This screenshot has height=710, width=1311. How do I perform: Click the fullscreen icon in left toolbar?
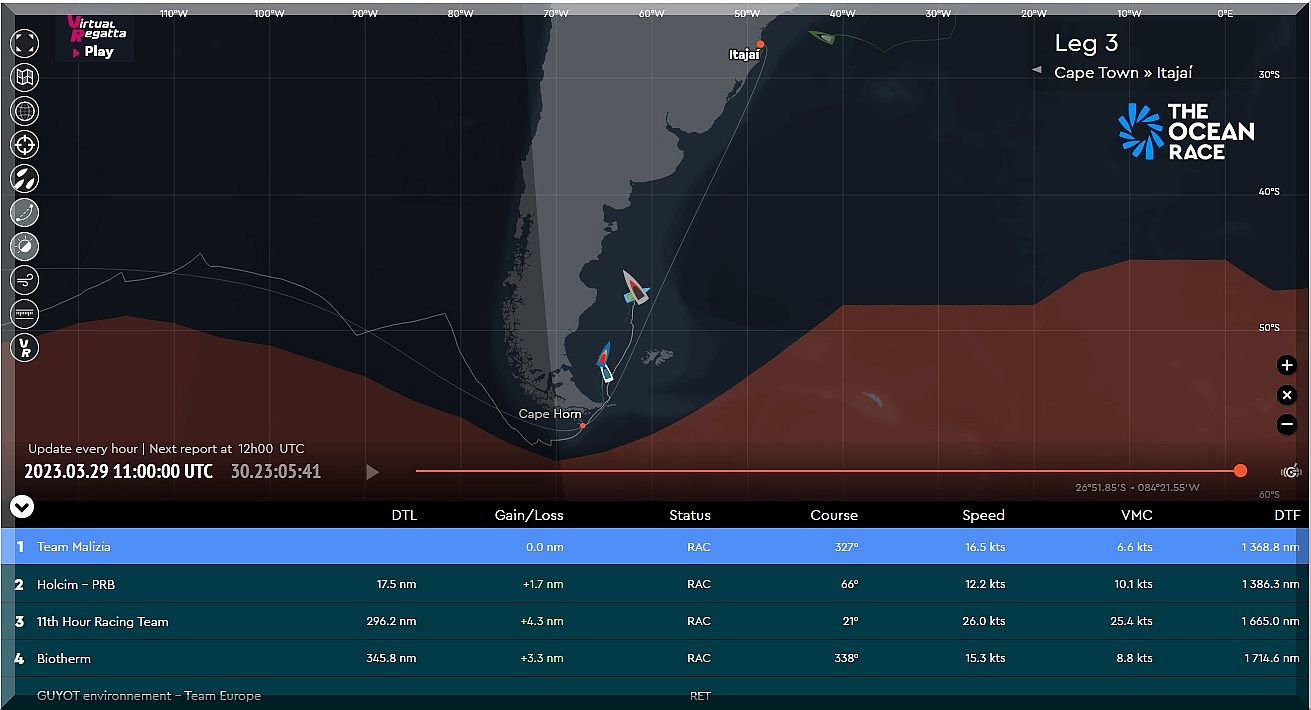[24, 43]
